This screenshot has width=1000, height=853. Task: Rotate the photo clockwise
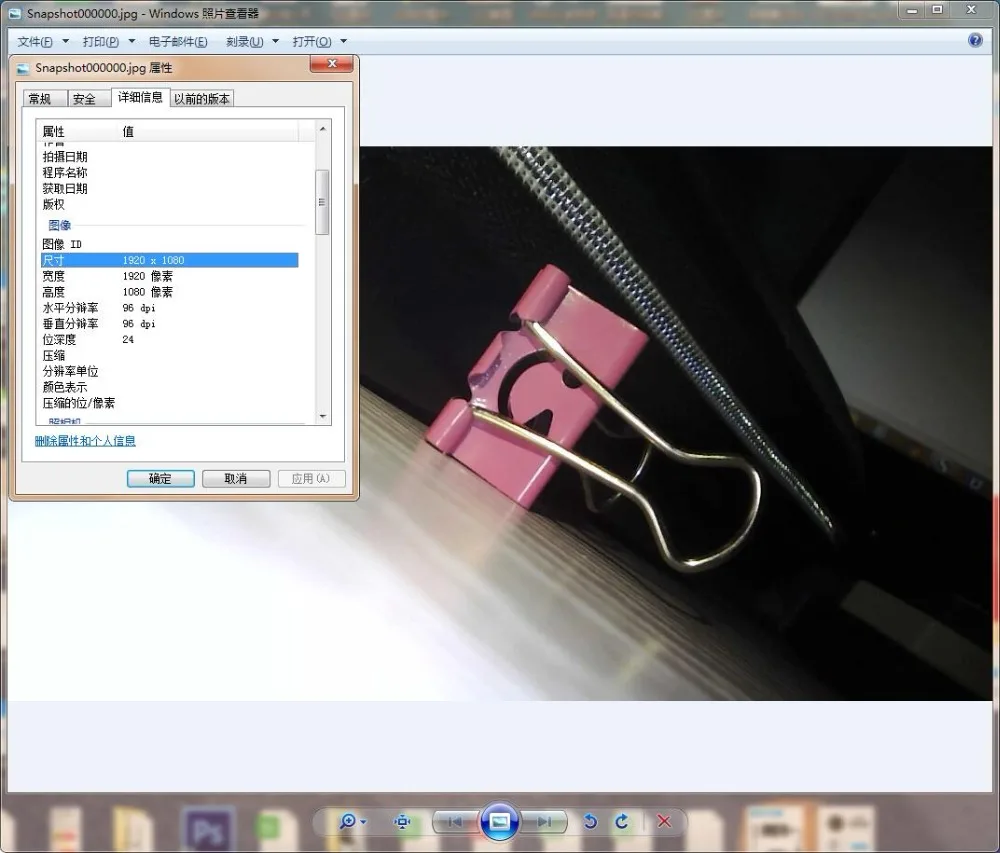point(622,821)
